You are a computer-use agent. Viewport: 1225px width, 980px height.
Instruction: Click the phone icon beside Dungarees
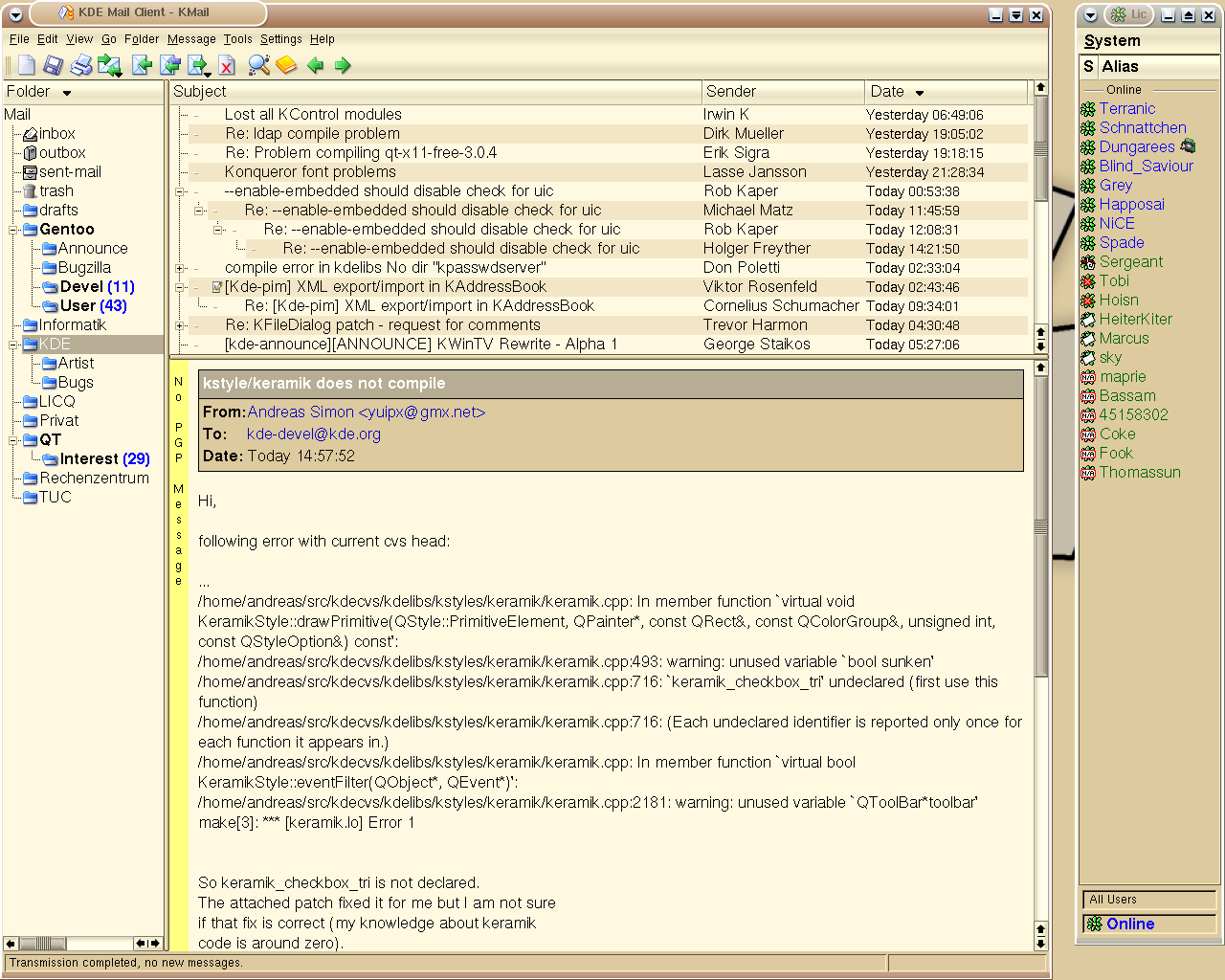click(x=1189, y=146)
